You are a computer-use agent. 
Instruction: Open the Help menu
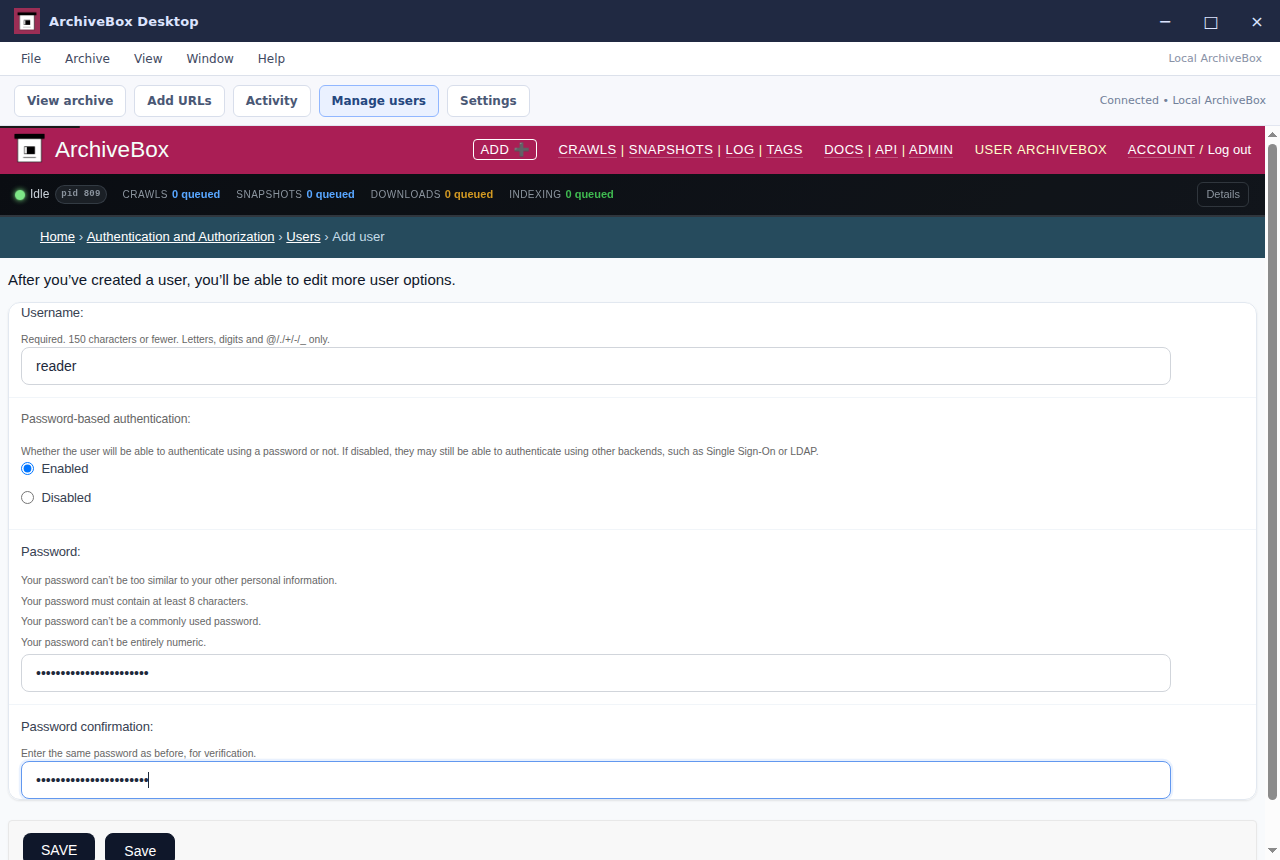271,59
